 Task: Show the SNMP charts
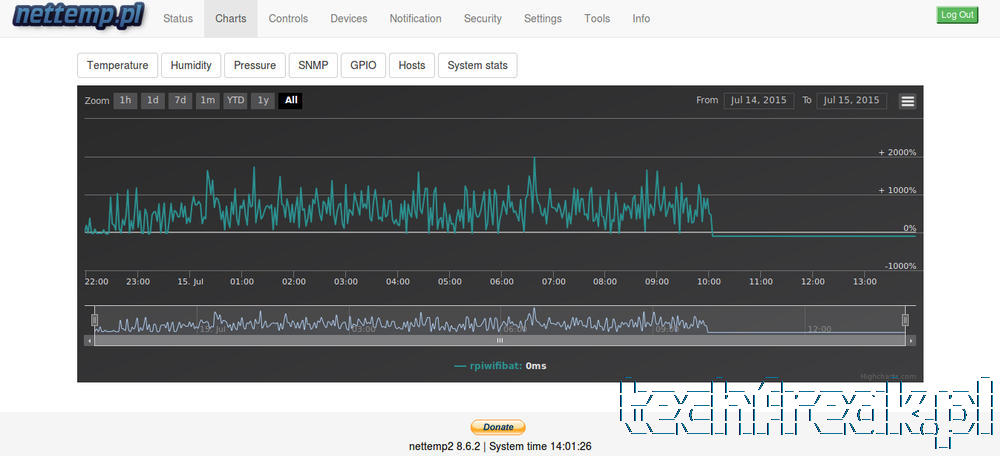coord(313,65)
